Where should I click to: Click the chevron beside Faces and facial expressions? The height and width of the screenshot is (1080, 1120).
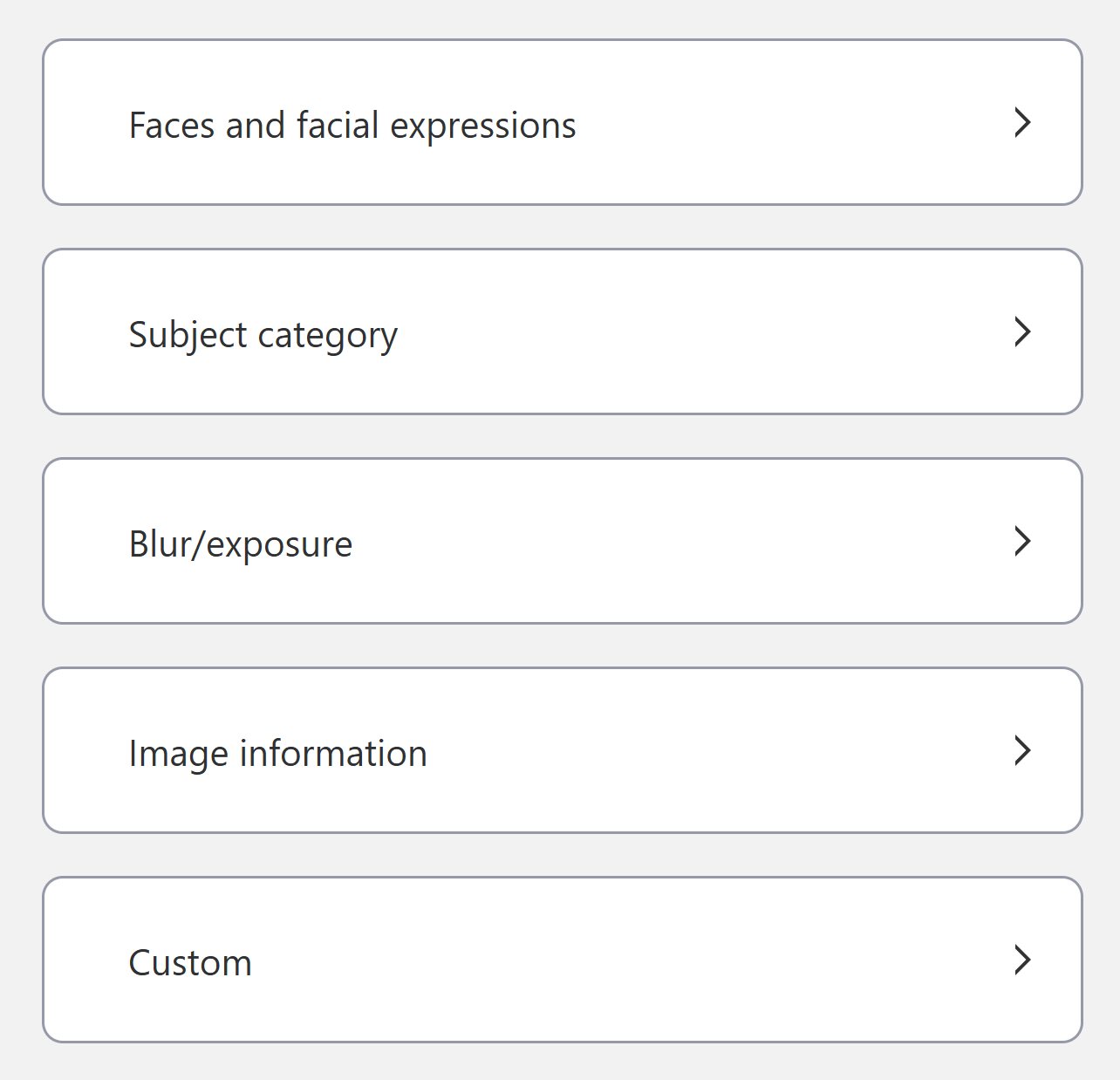tap(1022, 123)
